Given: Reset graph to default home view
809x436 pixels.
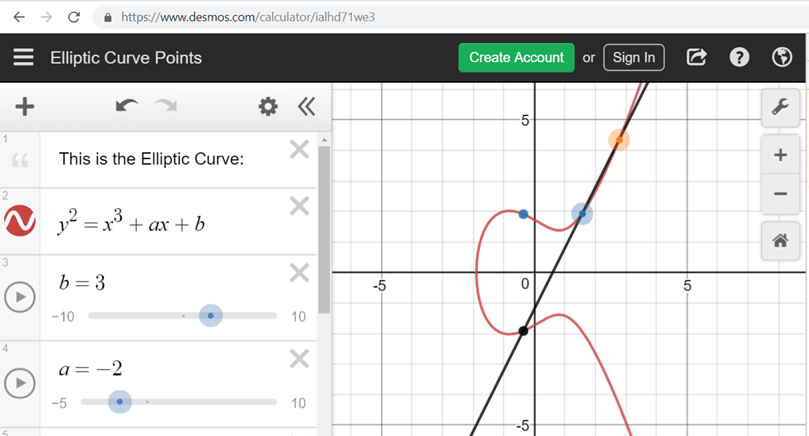Looking at the screenshot, I should (781, 240).
